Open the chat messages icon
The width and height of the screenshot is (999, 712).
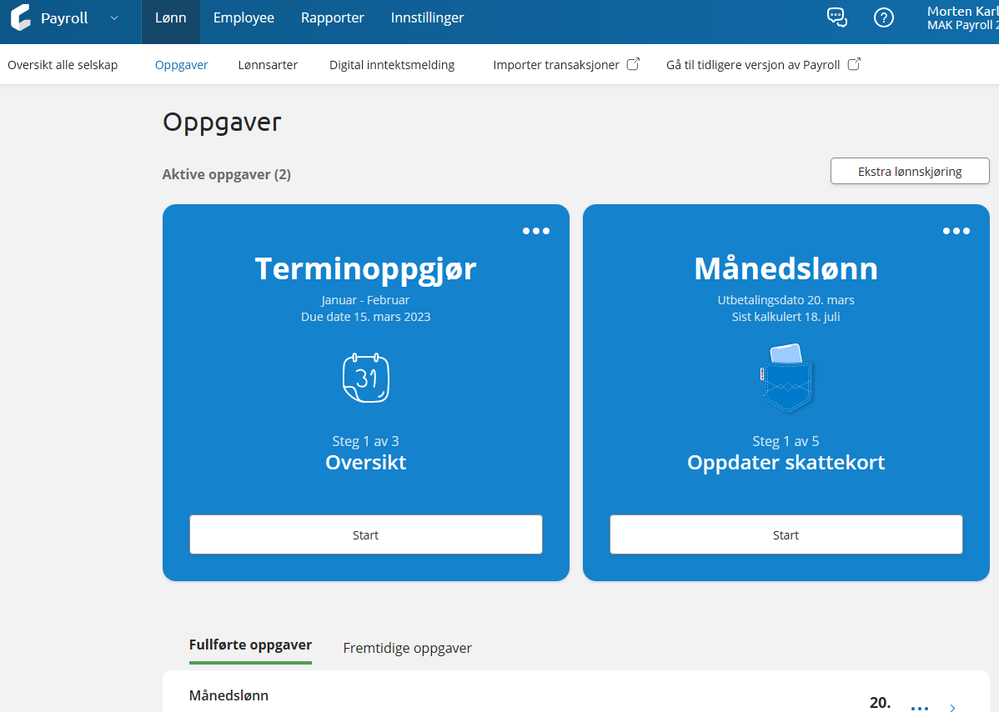pos(837,17)
